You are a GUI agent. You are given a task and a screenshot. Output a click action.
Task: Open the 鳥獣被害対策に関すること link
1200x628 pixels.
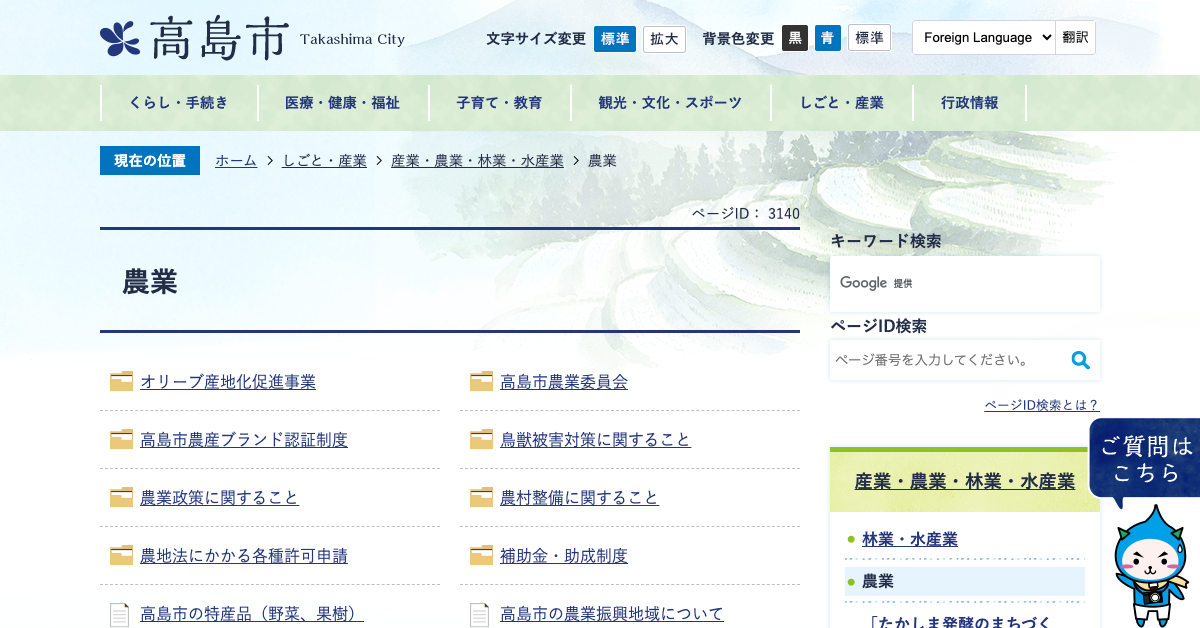click(595, 440)
